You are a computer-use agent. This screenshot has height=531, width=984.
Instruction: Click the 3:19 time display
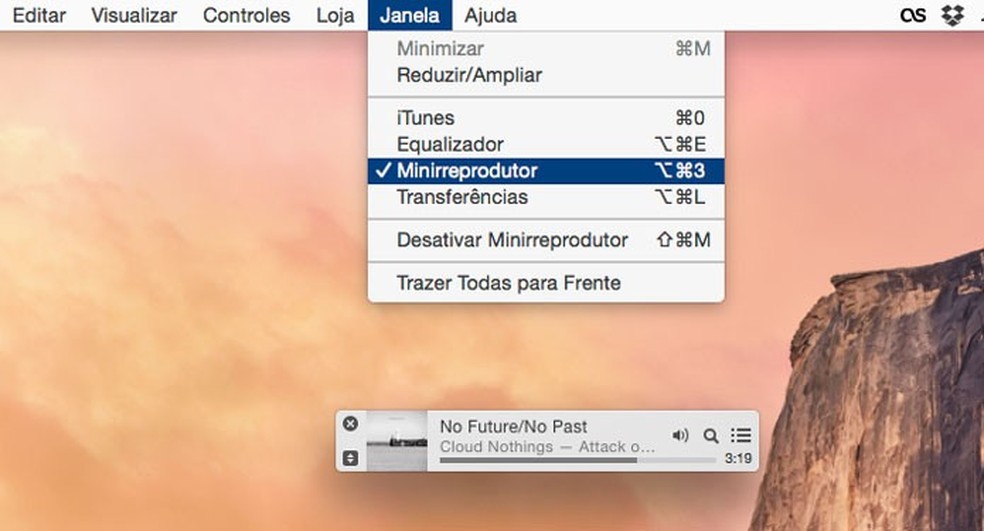tap(738, 459)
